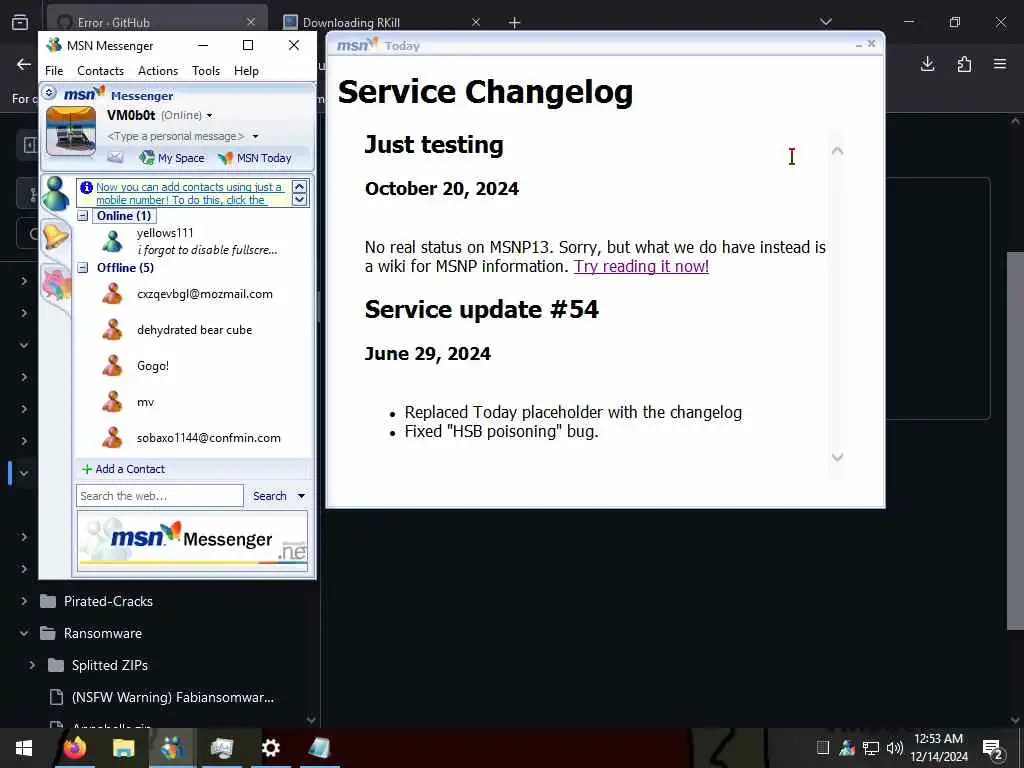Open MSN Today
Image resolution: width=1024 pixels, height=768 pixels.
(255, 158)
